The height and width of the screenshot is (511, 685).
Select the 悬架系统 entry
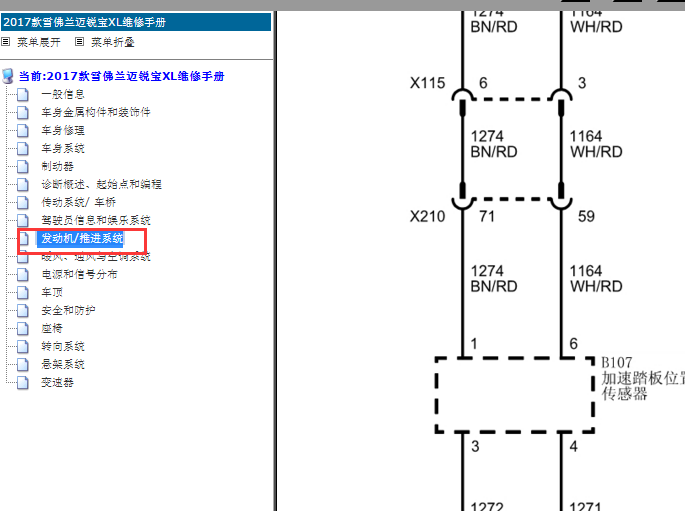63,364
